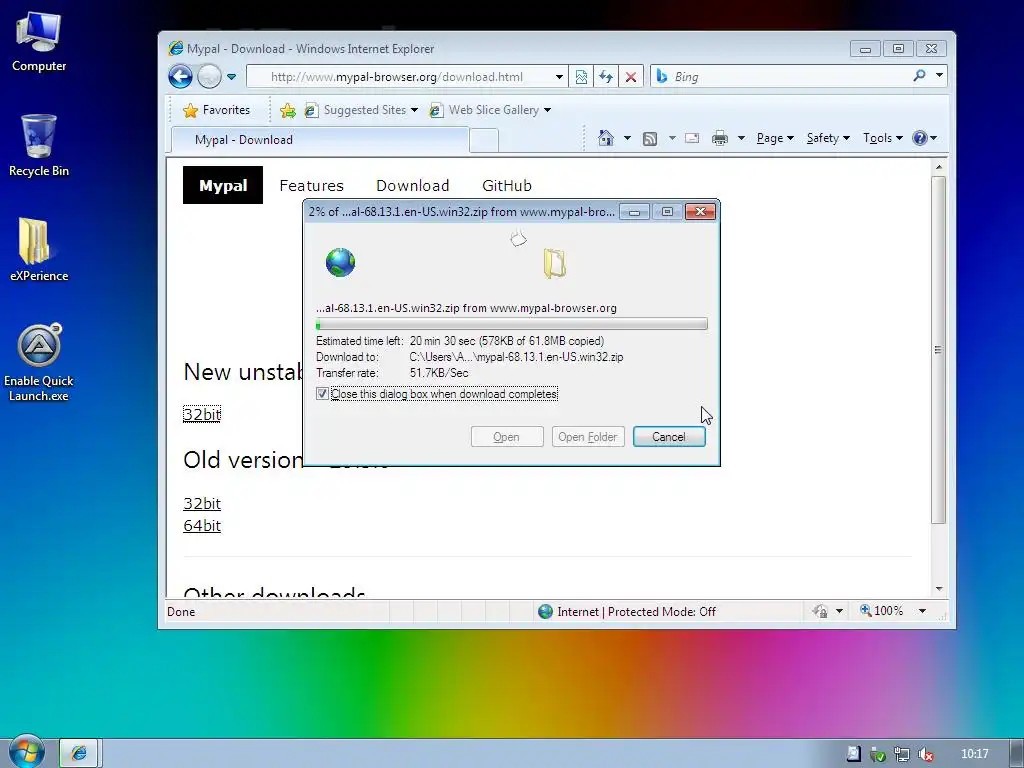The image size is (1024, 768).
Task: Click the Read Mail toolbar icon
Action: pos(692,138)
